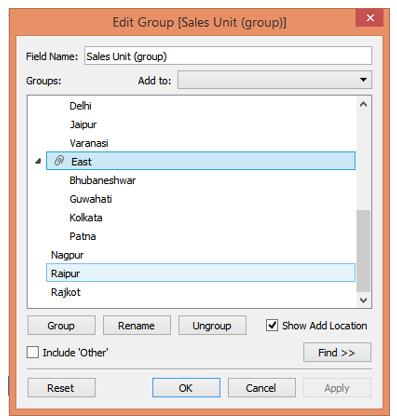Select Patna under East
This screenshot has width=397, height=419.
pos(83,236)
